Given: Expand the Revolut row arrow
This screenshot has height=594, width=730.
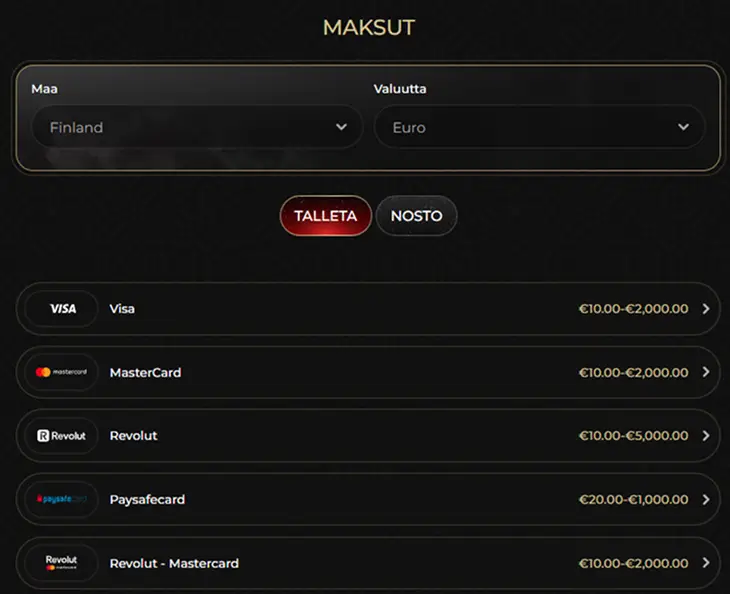Looking at the screenshot, I should pyautogui.click(x=706, y=436).
